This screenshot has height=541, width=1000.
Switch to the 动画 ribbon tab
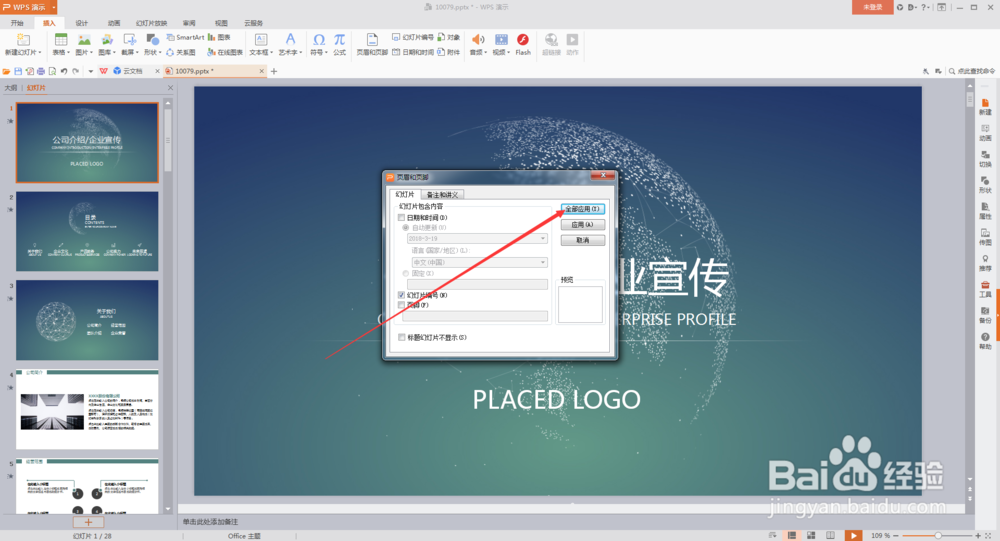(x=114, y=23)
